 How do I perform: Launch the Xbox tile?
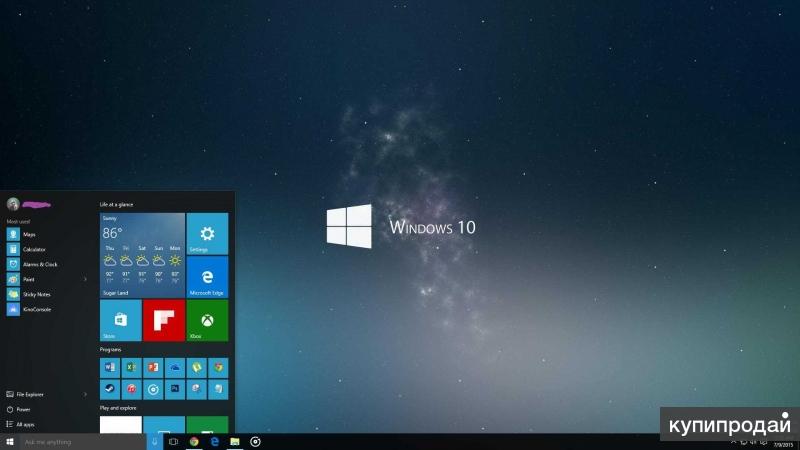(x=207, y=320)
